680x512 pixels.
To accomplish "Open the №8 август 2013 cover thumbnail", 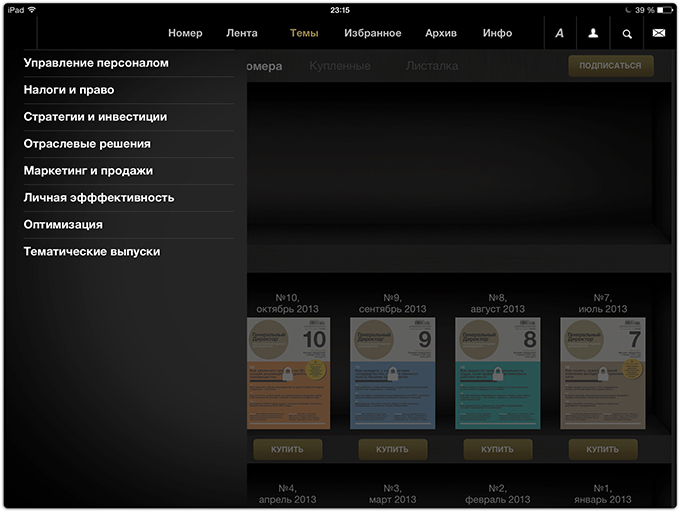I will [x=498, y=373].
